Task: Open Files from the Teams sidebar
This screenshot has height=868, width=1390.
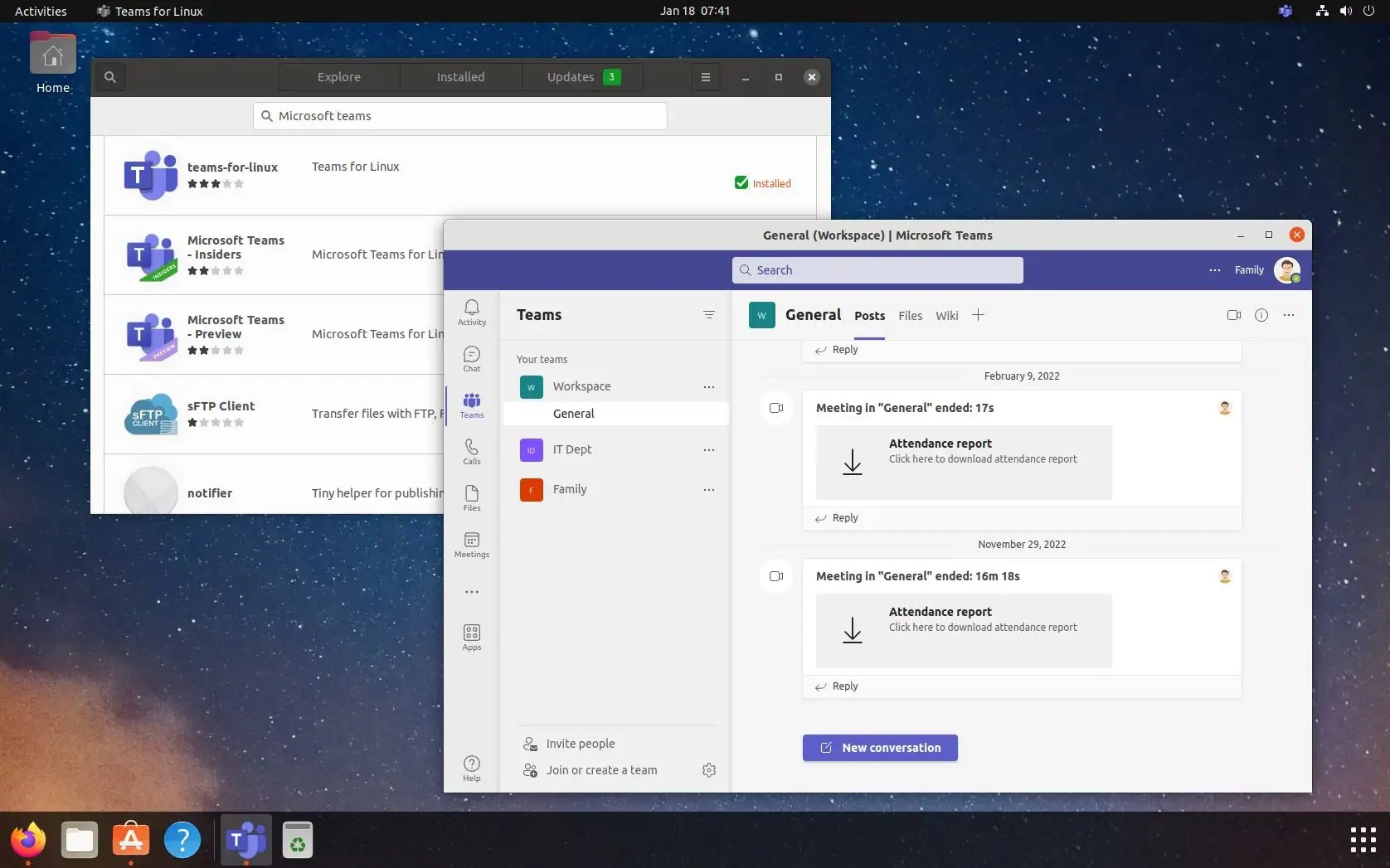Action: (471, 497)
